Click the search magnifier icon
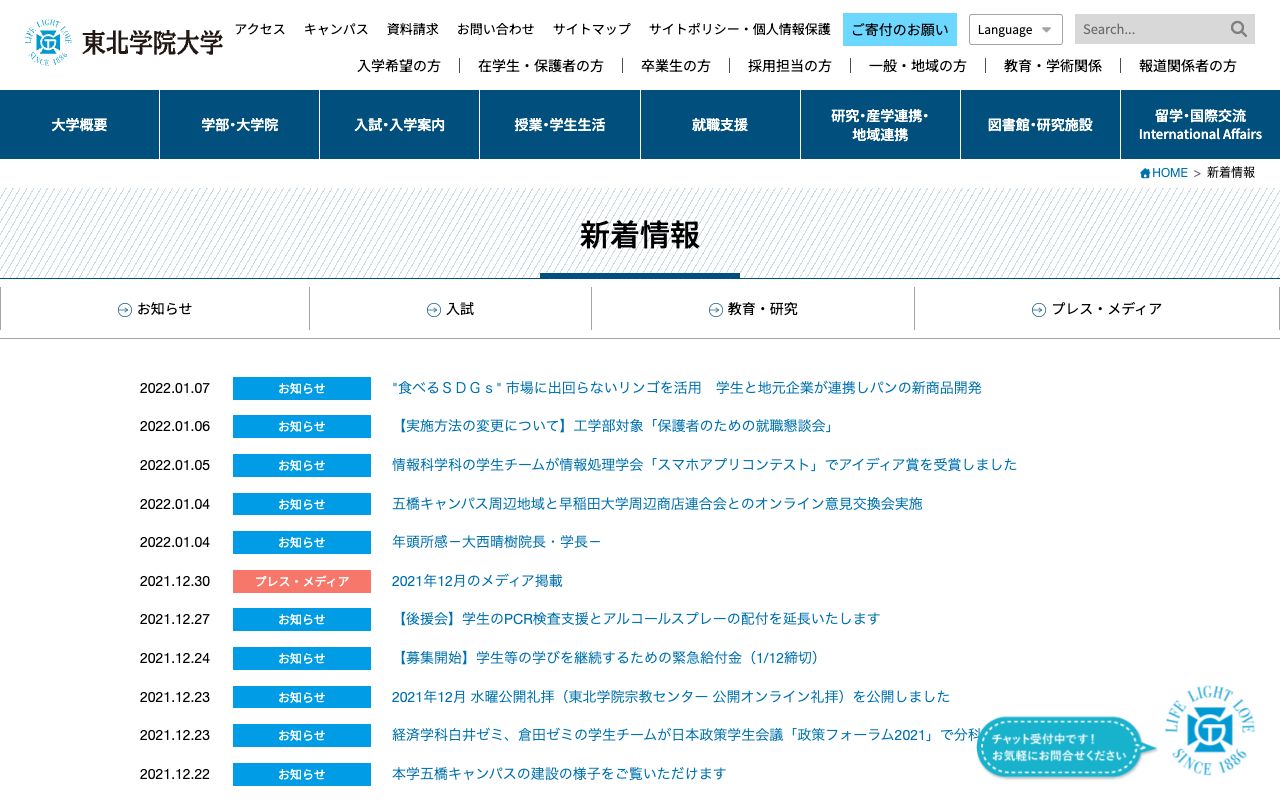This screenshot has width=1280, height=800. (1238, 29)
